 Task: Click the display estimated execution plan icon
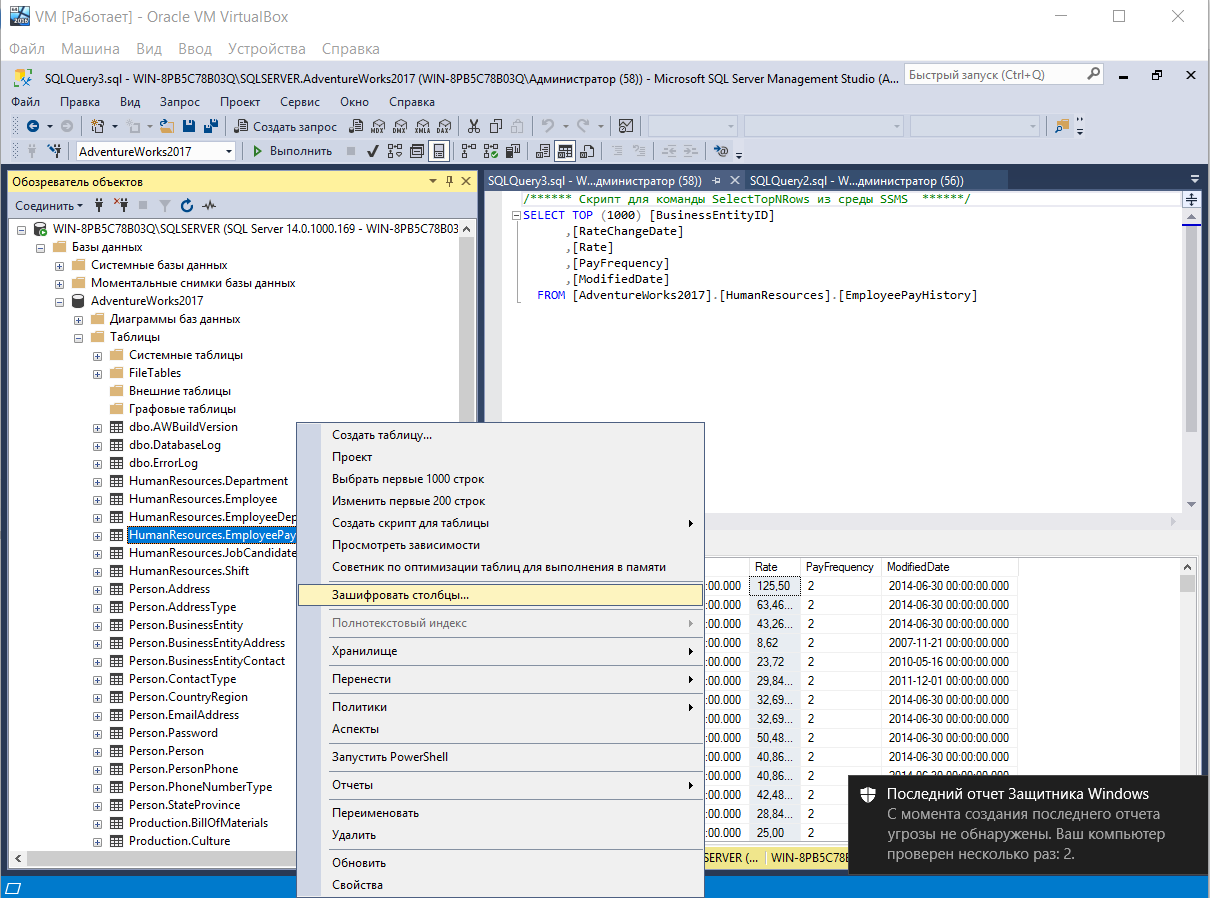click(394, 151)
